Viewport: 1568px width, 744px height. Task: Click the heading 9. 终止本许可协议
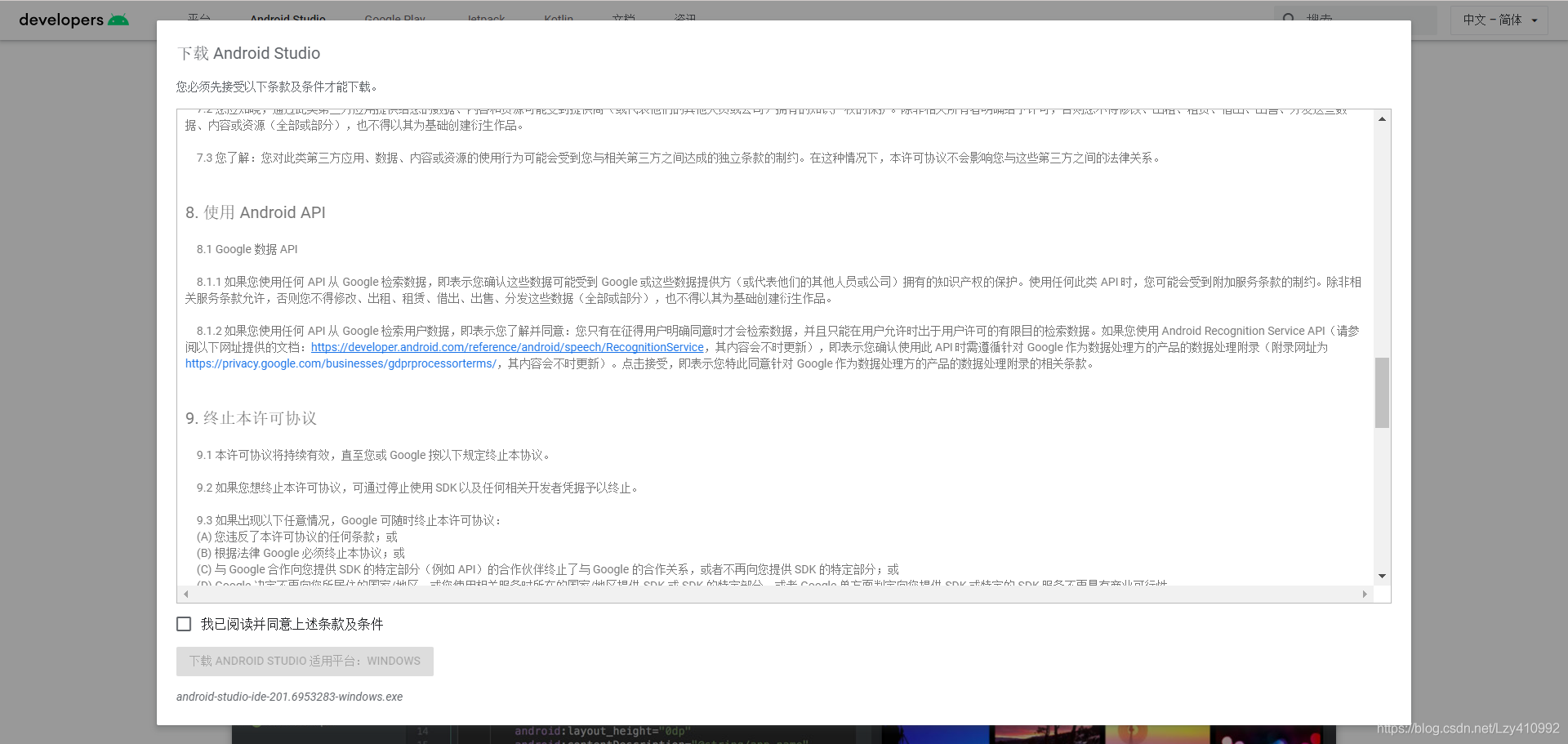click(251, 418)
